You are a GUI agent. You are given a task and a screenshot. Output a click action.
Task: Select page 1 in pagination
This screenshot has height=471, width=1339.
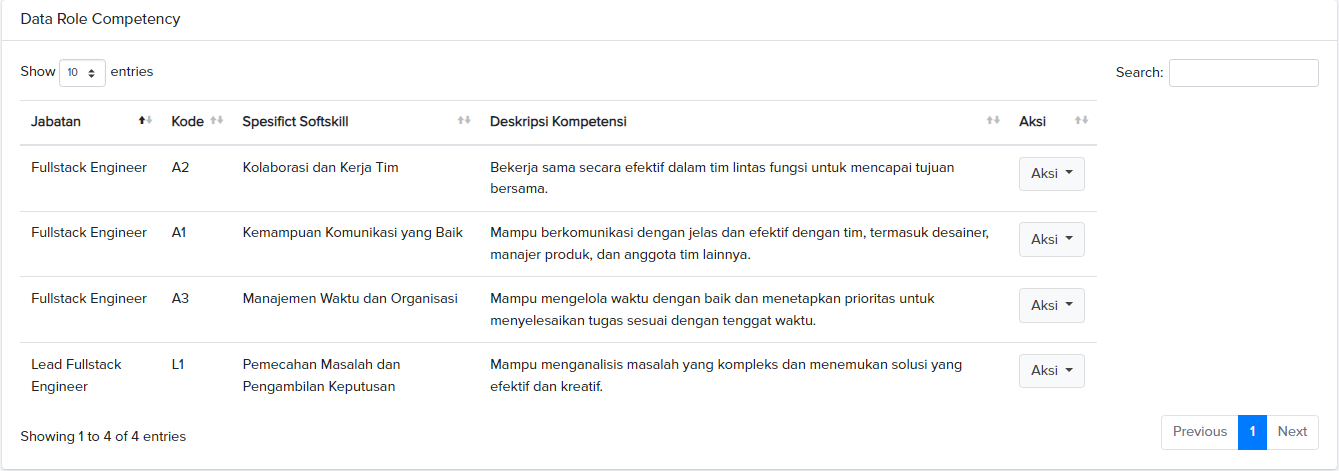click(1252, 432)
